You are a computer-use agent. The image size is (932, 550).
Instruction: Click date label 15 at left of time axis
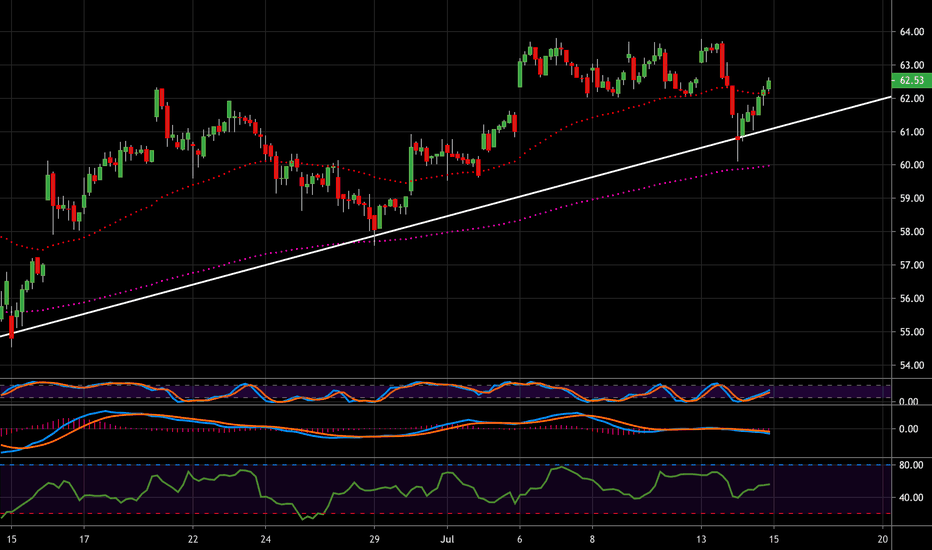tap(11, 539)
